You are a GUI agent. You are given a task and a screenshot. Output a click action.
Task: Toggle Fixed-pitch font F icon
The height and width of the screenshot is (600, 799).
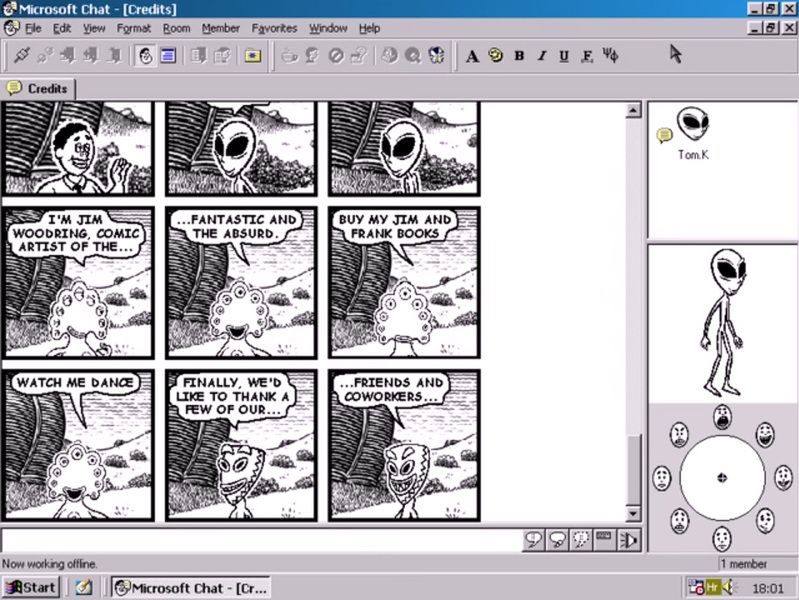(587, 56)
